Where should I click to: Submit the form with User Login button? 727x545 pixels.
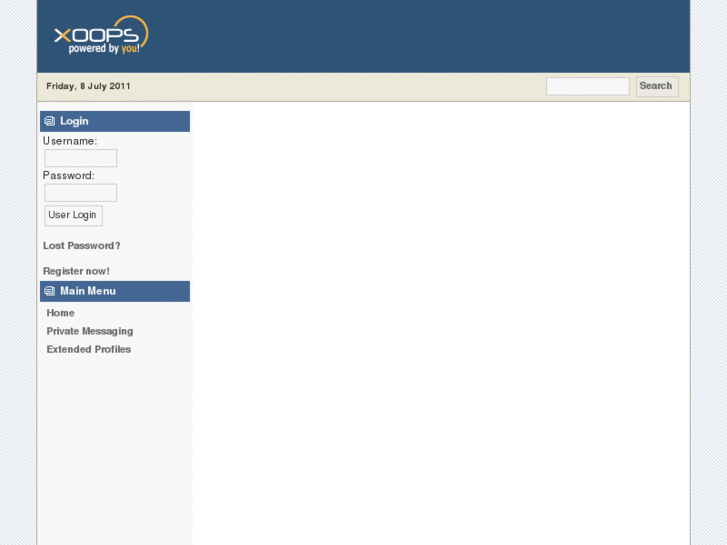point(73,215)
